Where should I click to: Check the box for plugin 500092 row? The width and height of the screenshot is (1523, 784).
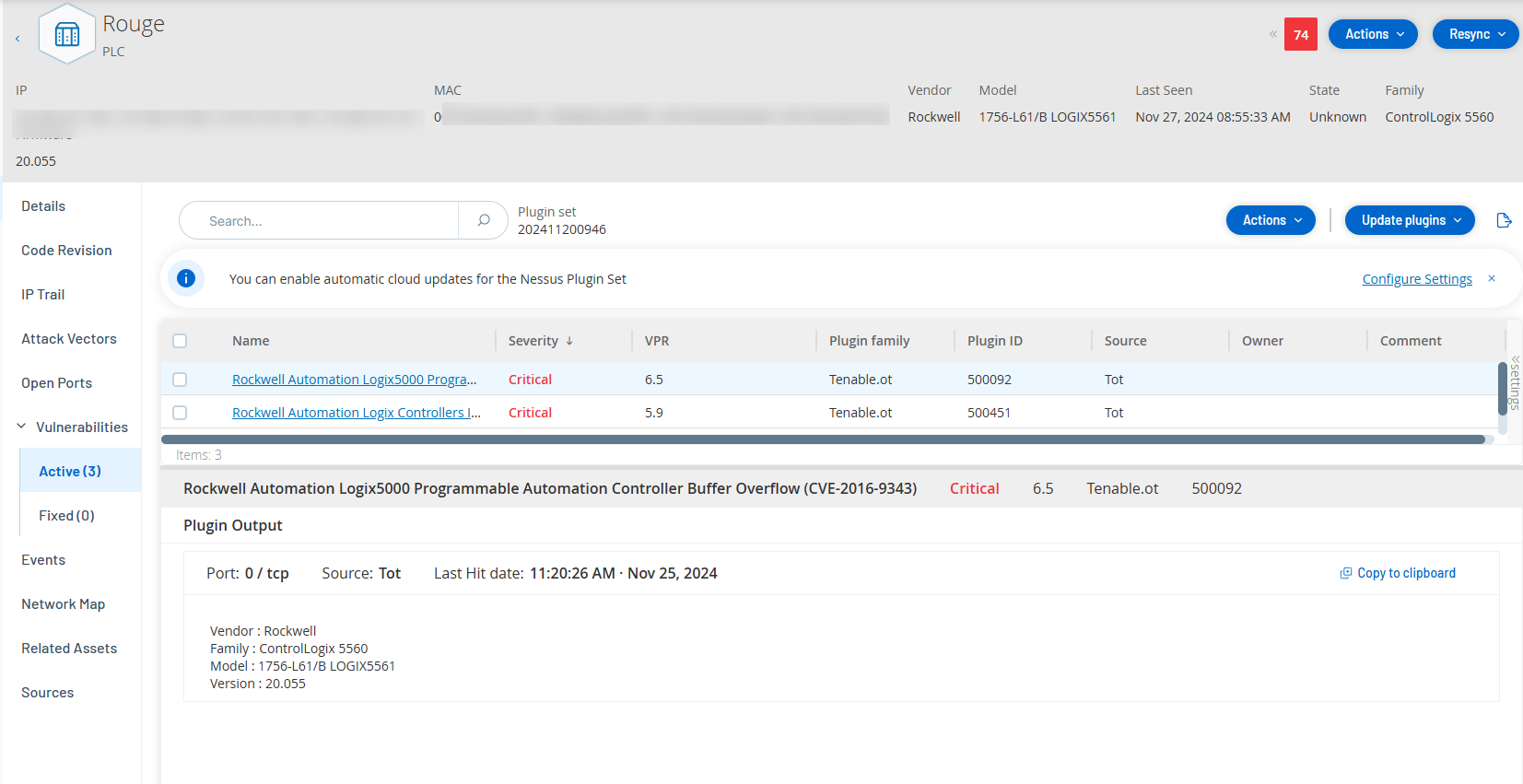180,380
